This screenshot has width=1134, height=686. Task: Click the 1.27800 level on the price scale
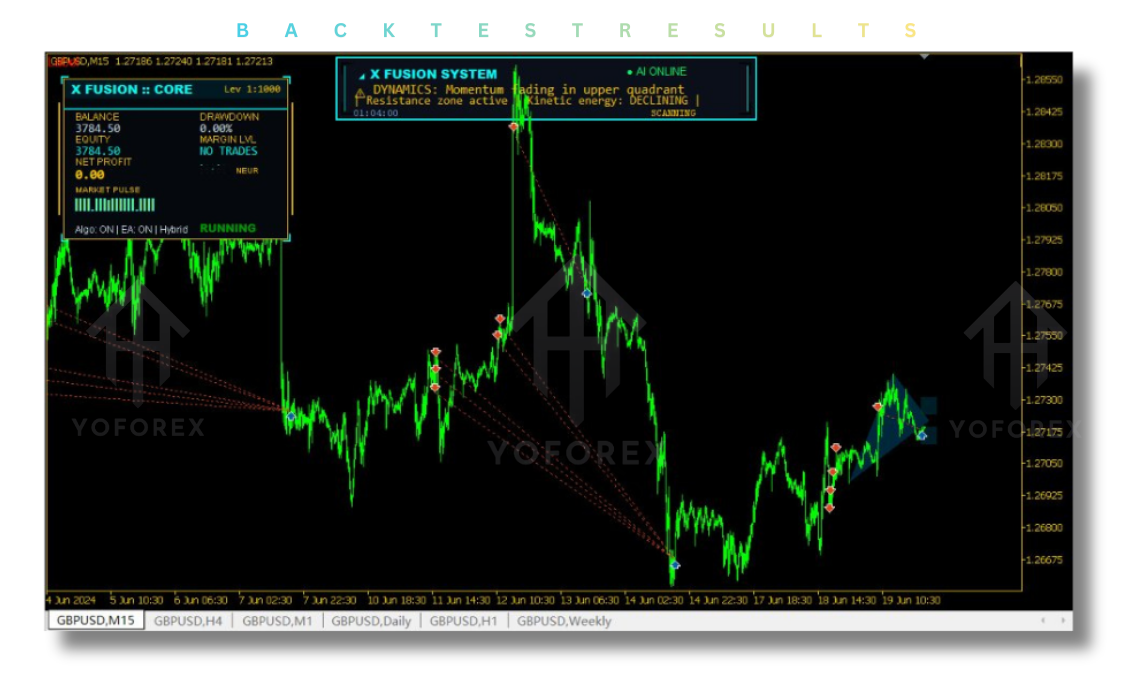[1042, 272]
